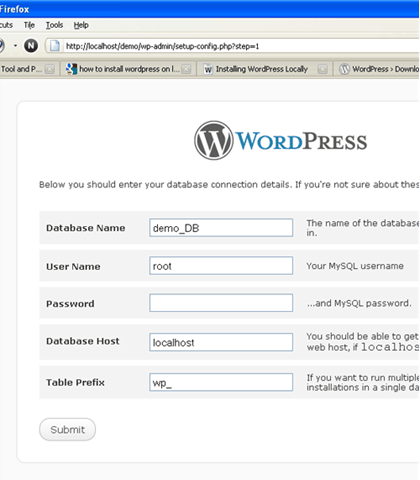The height and width of the screenshot is (480, 420).
Task: Switch to 'Installing WordPress Locally' tab
Action: pos(265,69)
